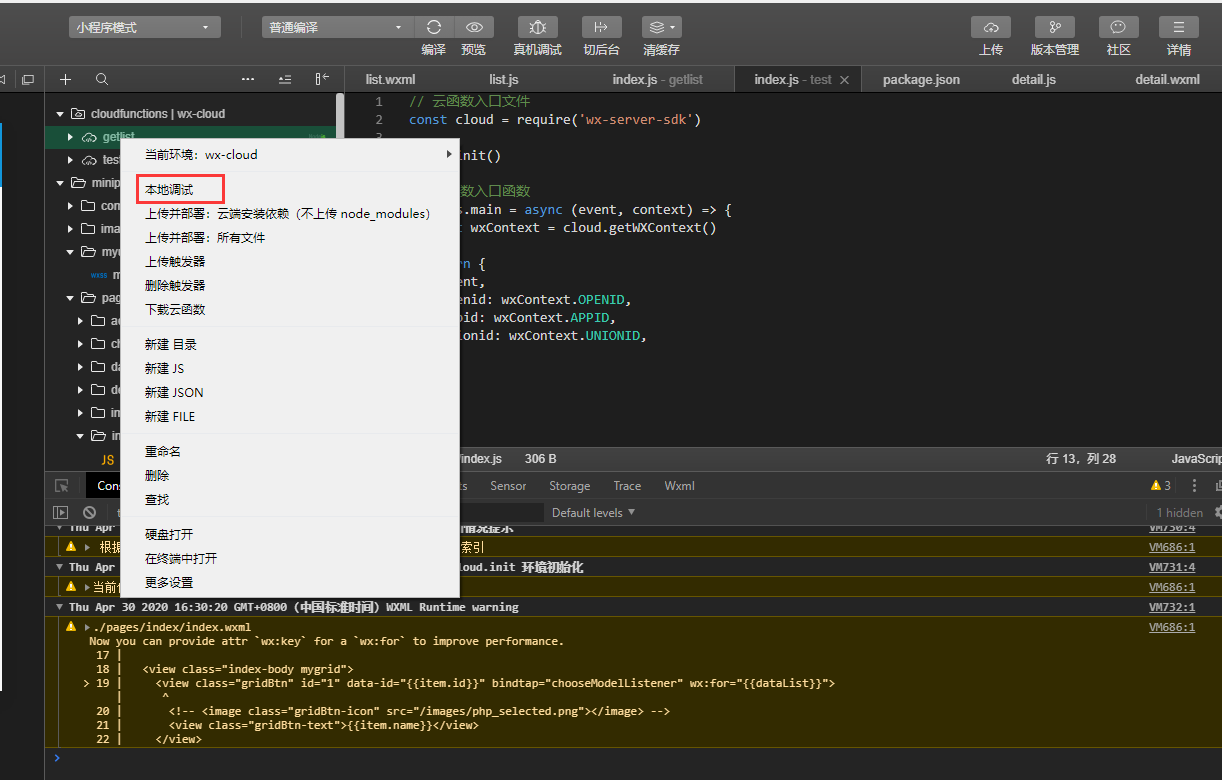The width and height of the screenshot is (1222, 780).
Task: Click the 清缓存 layers icon
Action: coord(655,27)
